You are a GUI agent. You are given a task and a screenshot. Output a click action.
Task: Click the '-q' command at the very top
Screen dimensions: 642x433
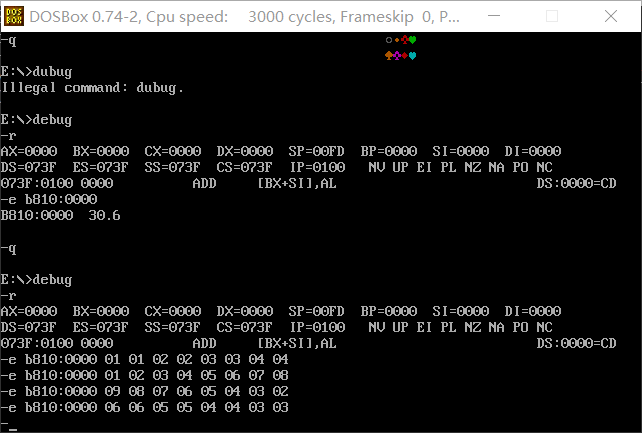coord(9,41)
